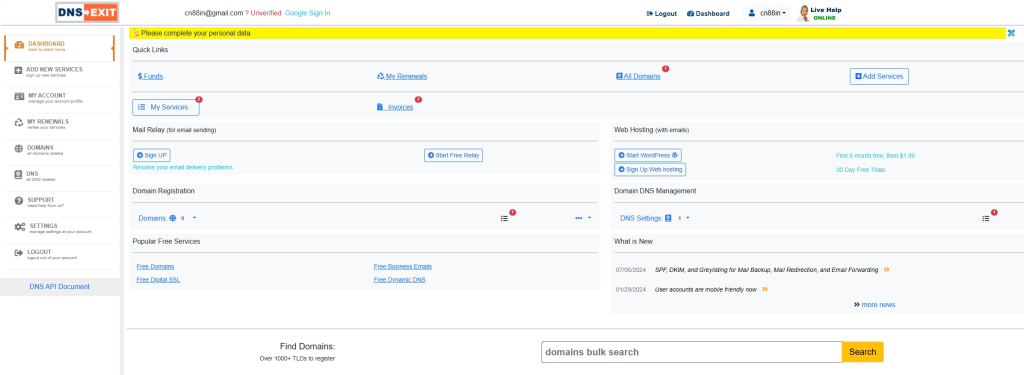Expand the Domains count dropdown arrow
Screen dimensions: 1024x375
click(x=195, y=218)
